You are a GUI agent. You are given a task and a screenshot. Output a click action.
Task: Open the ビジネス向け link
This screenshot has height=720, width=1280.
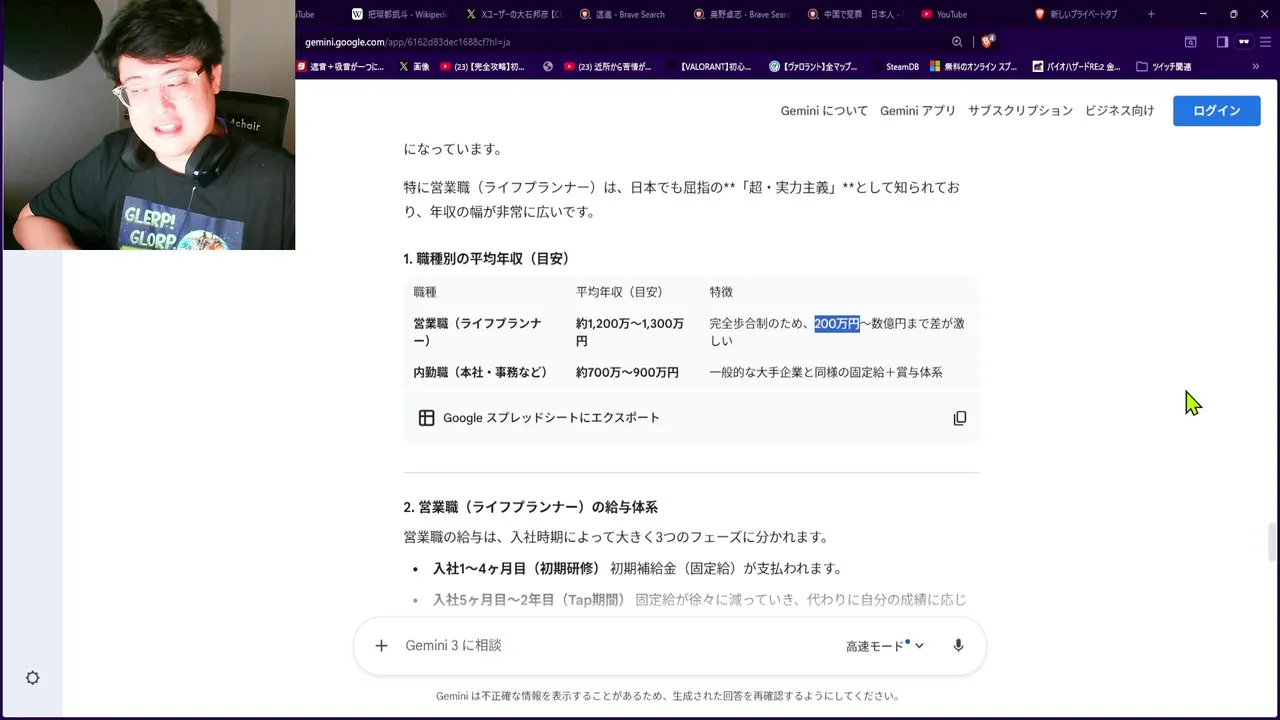coord(1119,111)
